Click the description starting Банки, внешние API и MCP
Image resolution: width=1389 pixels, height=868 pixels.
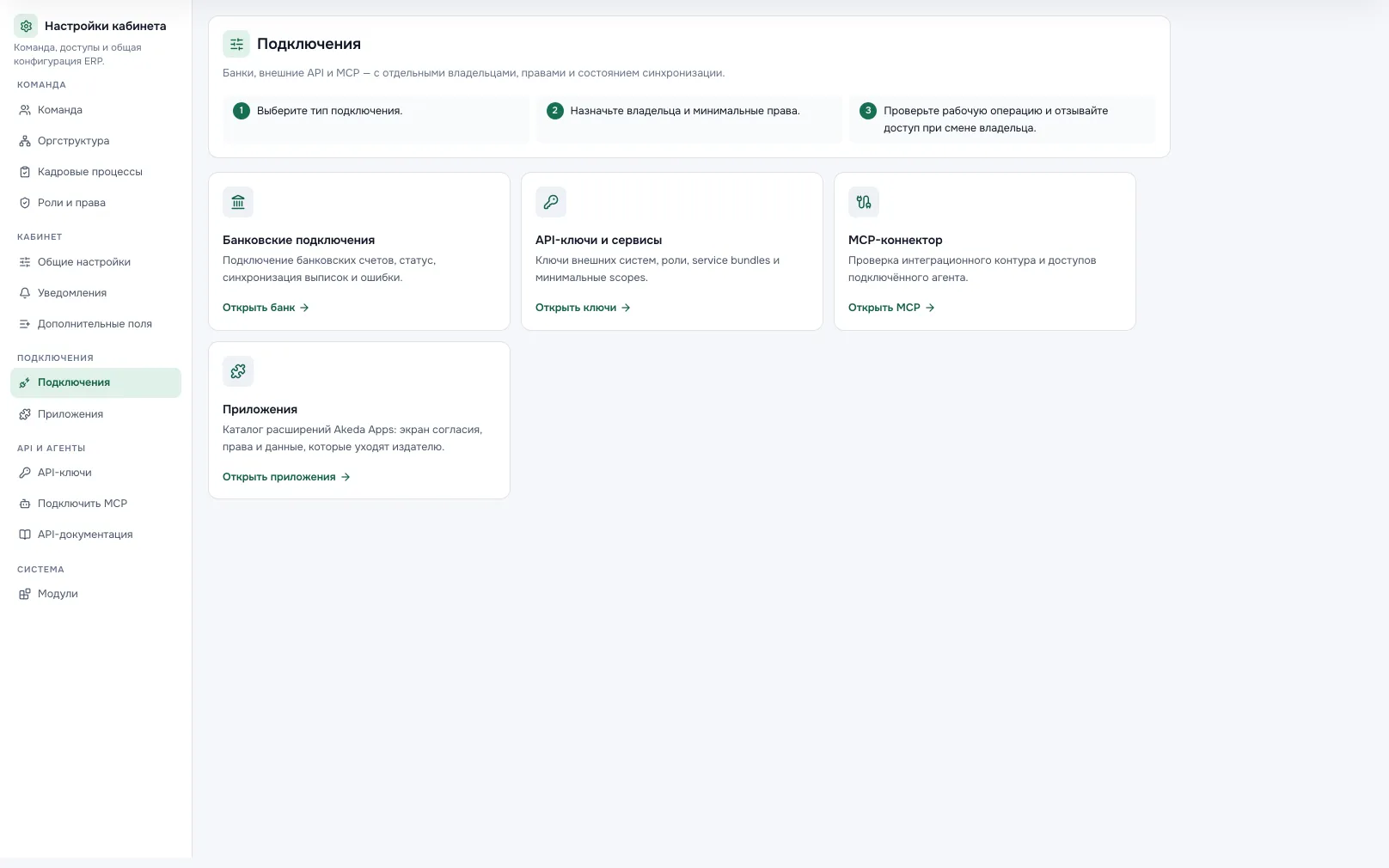(x=474, y=73)
